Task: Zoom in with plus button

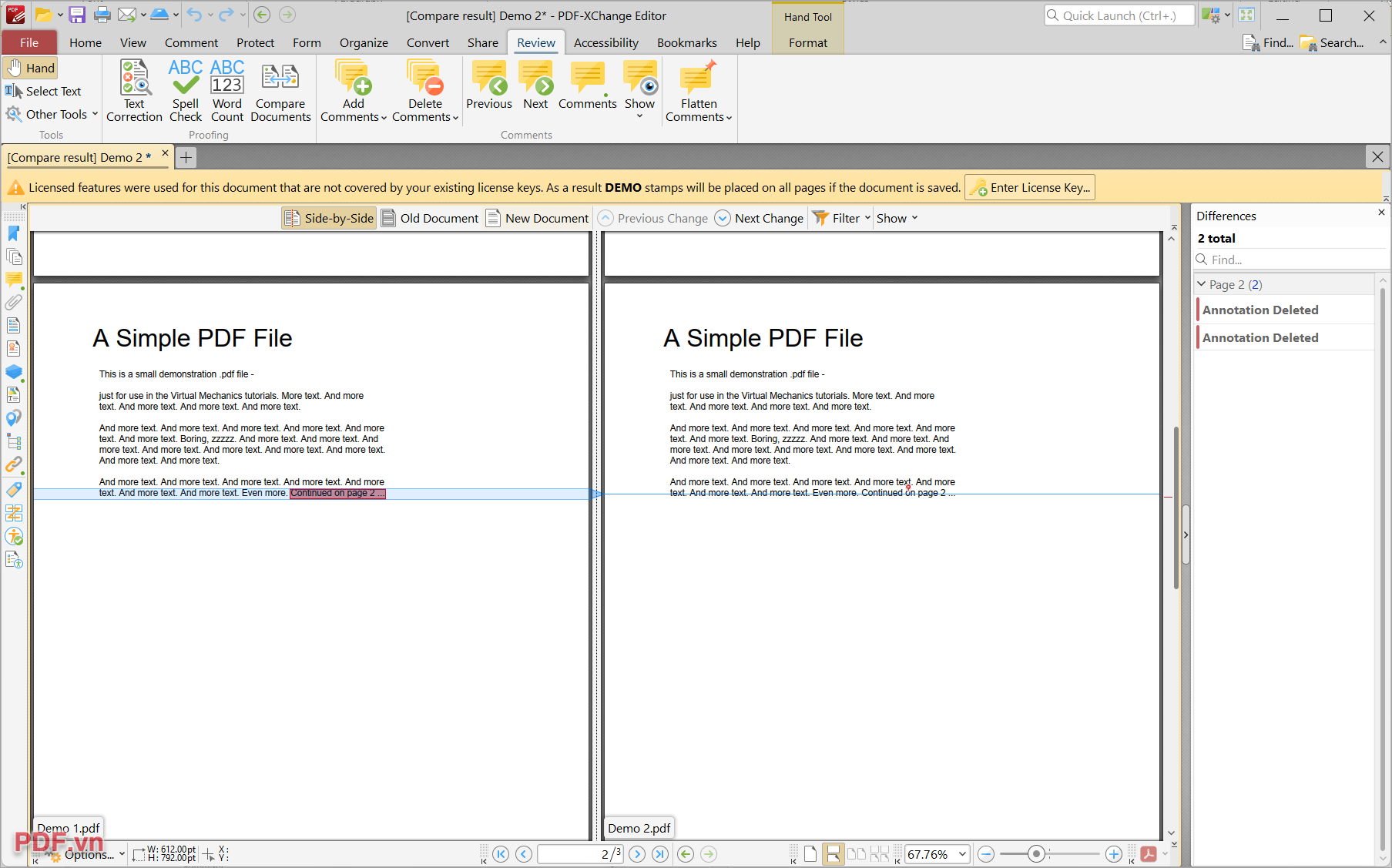Action: point(1114,854)
